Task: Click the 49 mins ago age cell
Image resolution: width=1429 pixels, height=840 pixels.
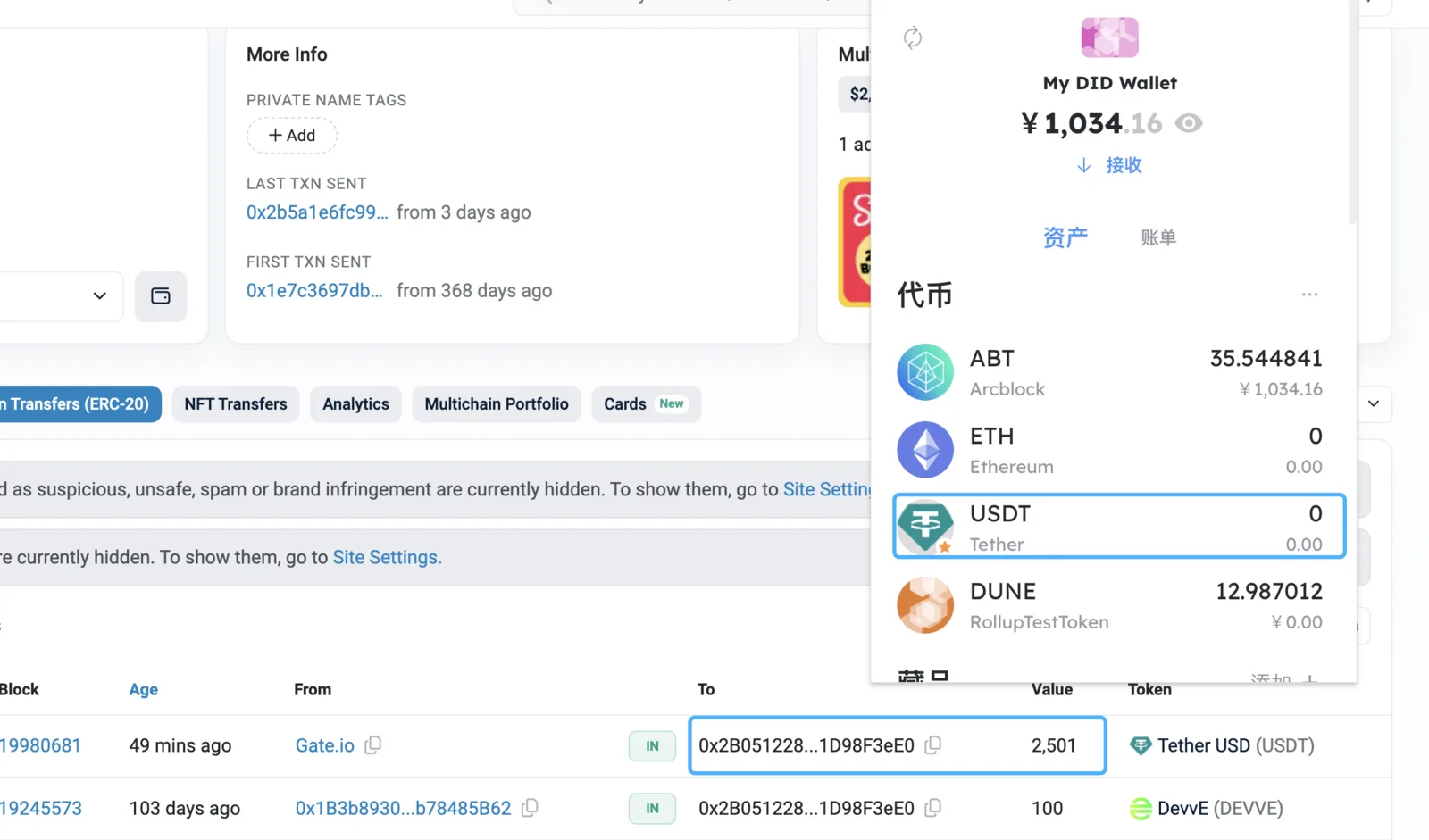Action: click(180, 746)
